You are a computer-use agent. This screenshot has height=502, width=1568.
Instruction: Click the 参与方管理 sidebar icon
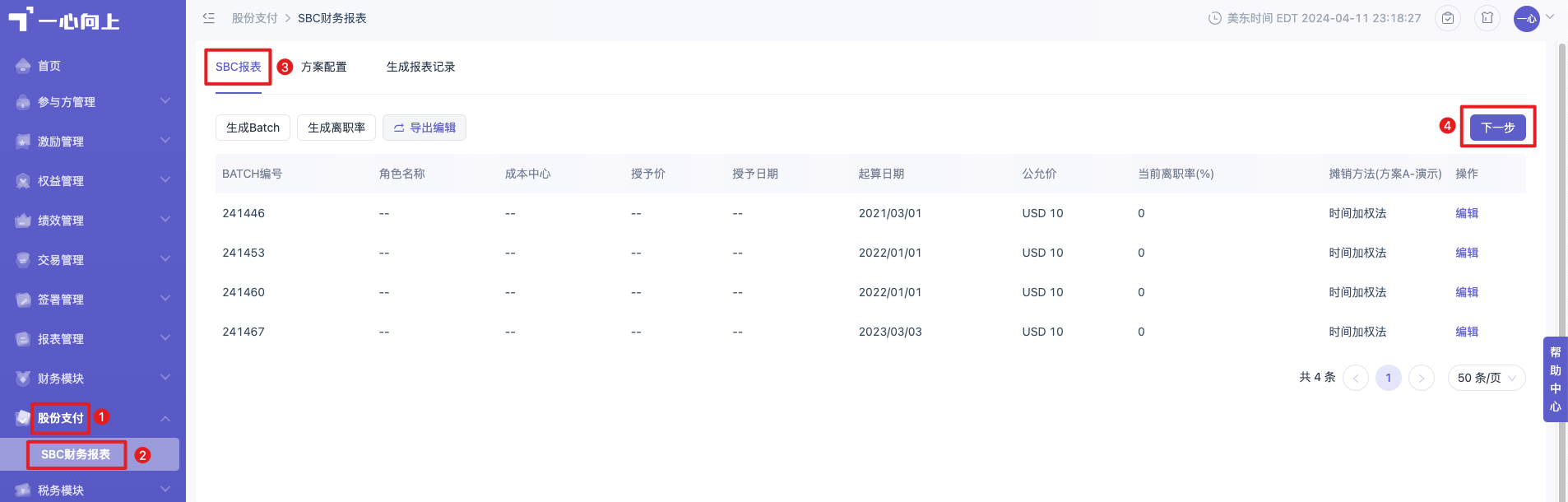pyautogui.click(x=23, y=102)
